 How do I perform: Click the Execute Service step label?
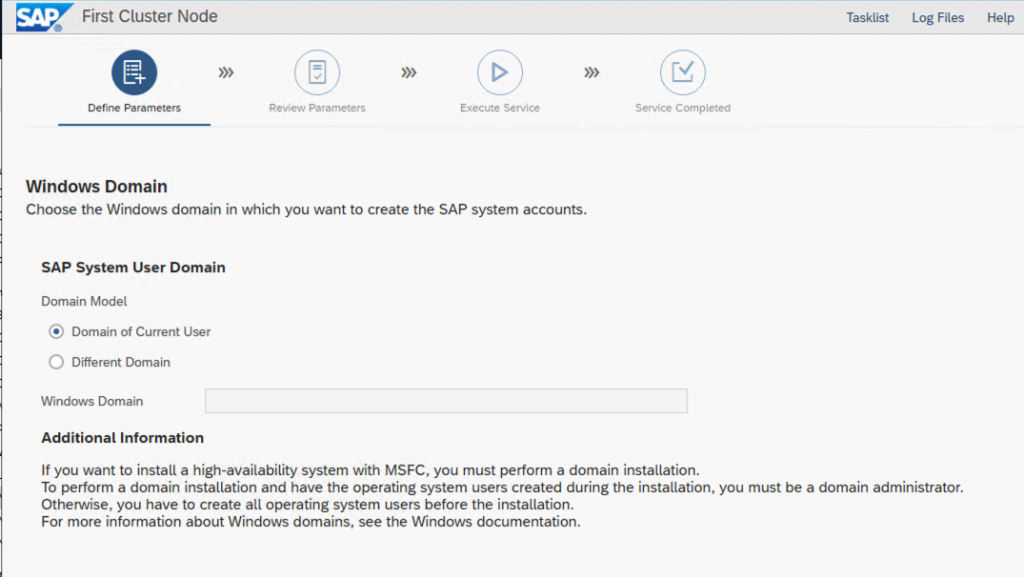pyautogui.click(x=500, y=108)
